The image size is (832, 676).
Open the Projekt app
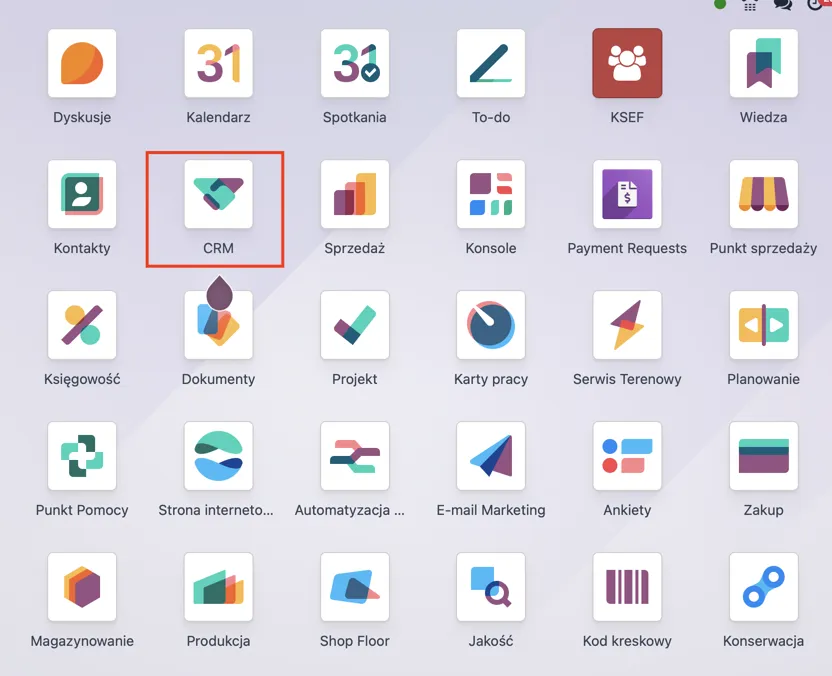point(354,325)
